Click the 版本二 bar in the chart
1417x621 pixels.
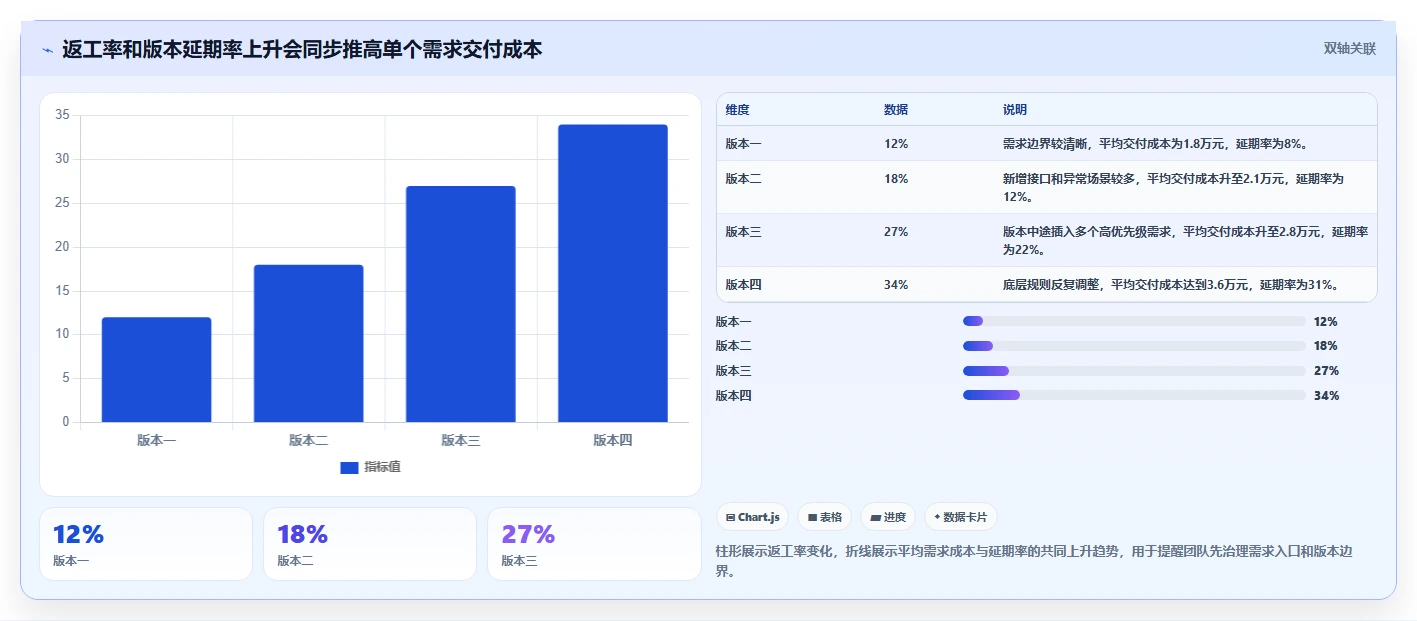point(308,343)
